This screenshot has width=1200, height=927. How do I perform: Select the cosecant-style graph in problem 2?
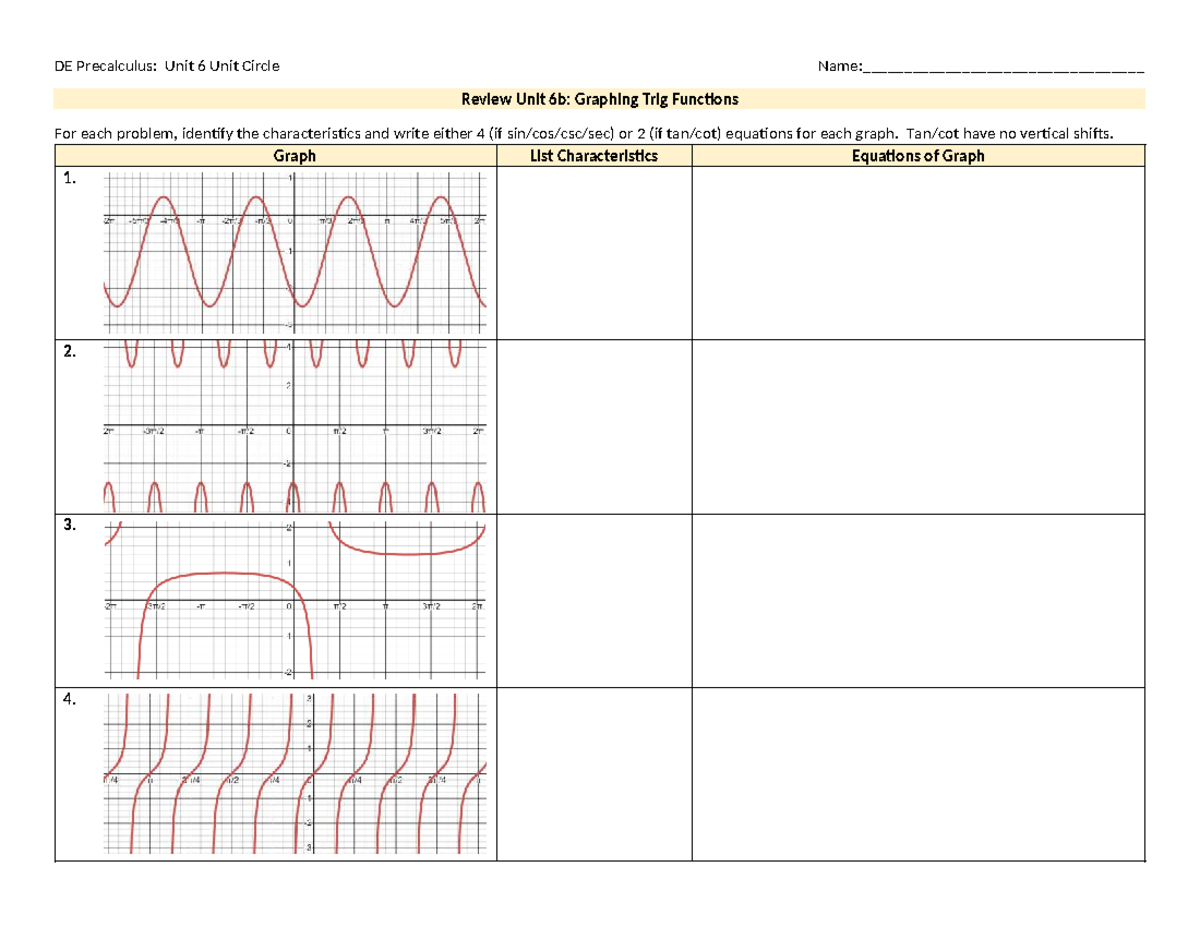[294, 426]
